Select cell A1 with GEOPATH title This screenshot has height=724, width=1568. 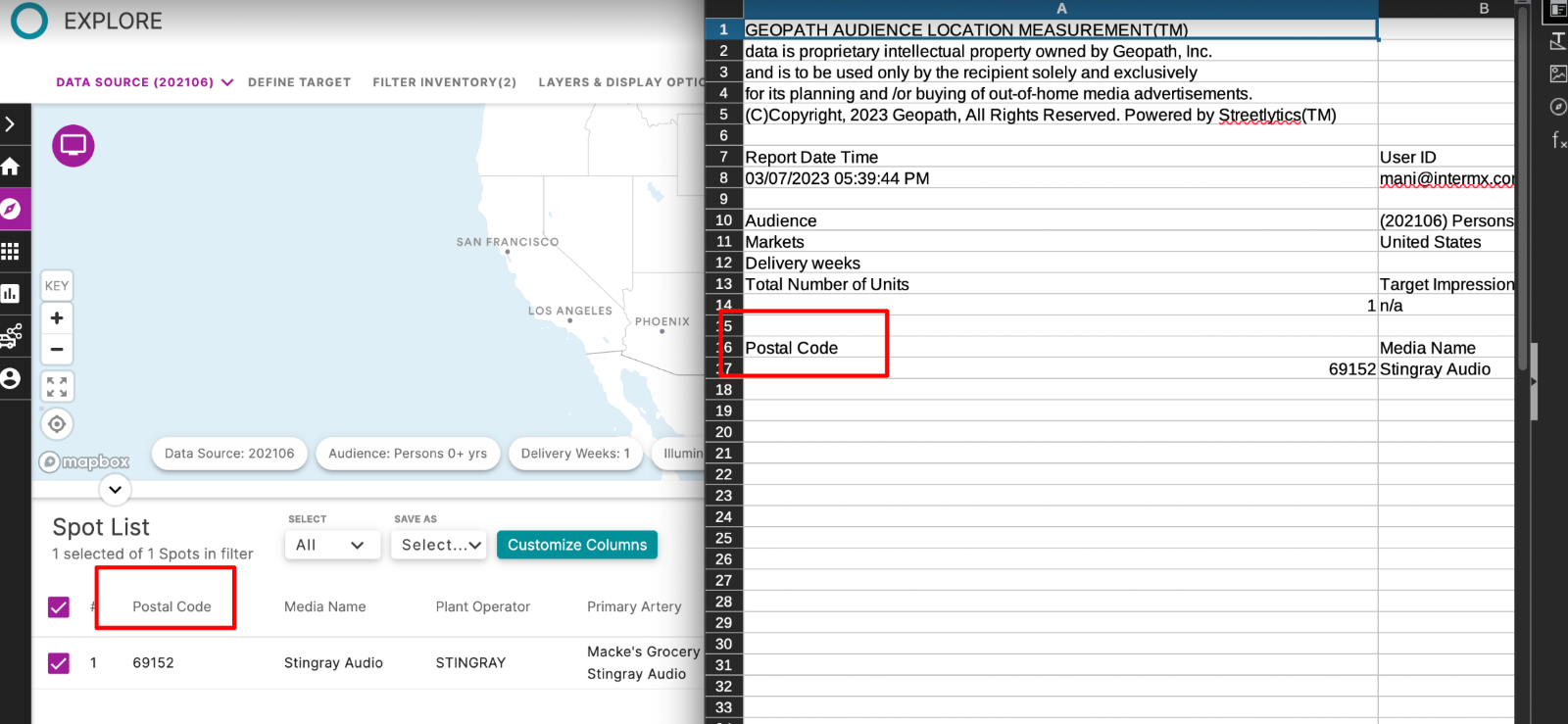tap(1060, 29)
